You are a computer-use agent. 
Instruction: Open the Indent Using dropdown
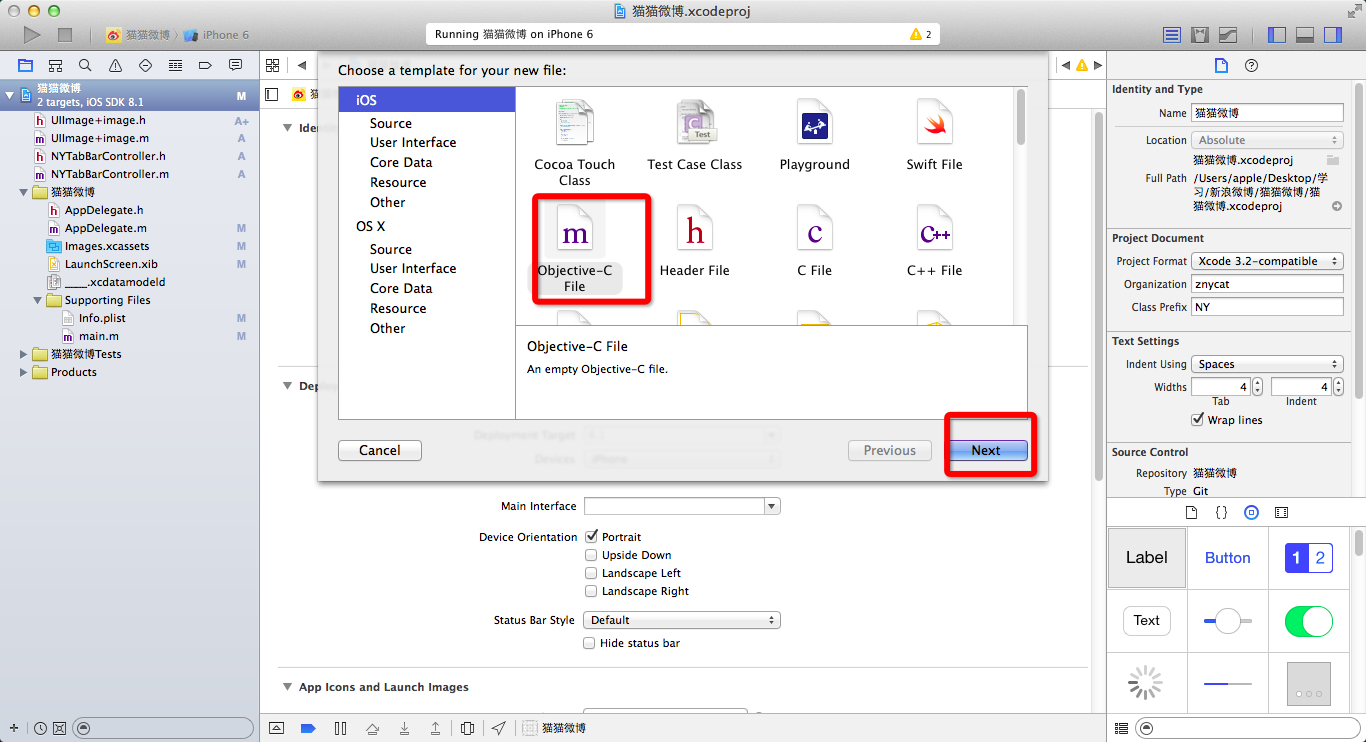point(1267,364)
